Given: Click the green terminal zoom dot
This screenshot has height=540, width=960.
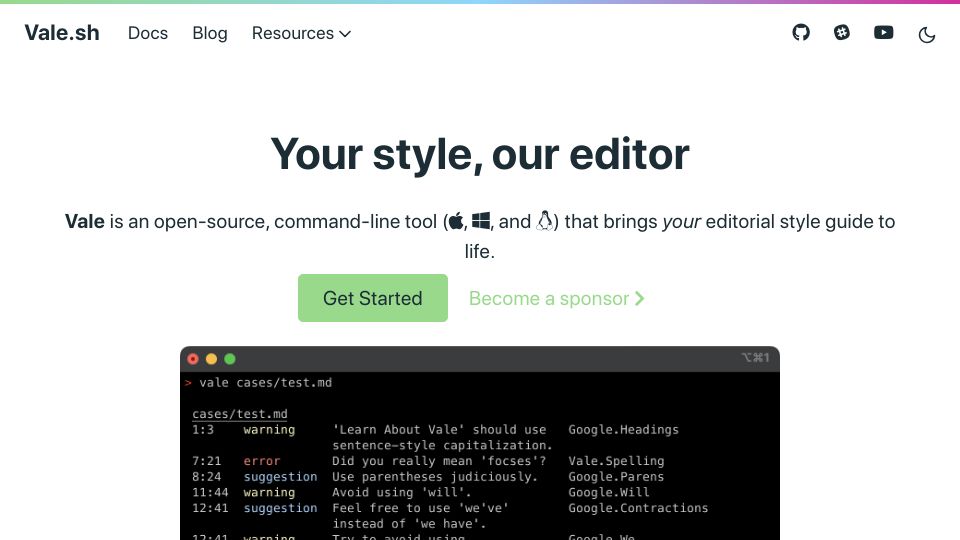Looking at the screenshot, I should 230,359.
